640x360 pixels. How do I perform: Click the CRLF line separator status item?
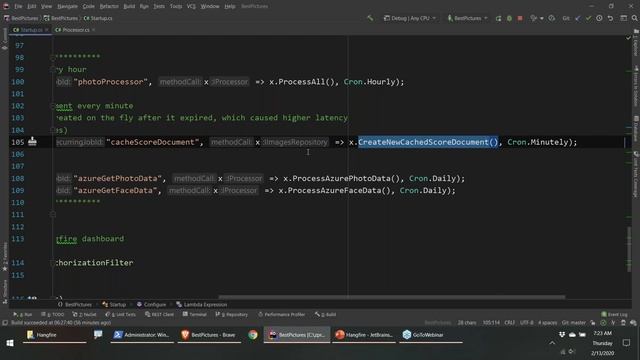[x=509, y=323]
